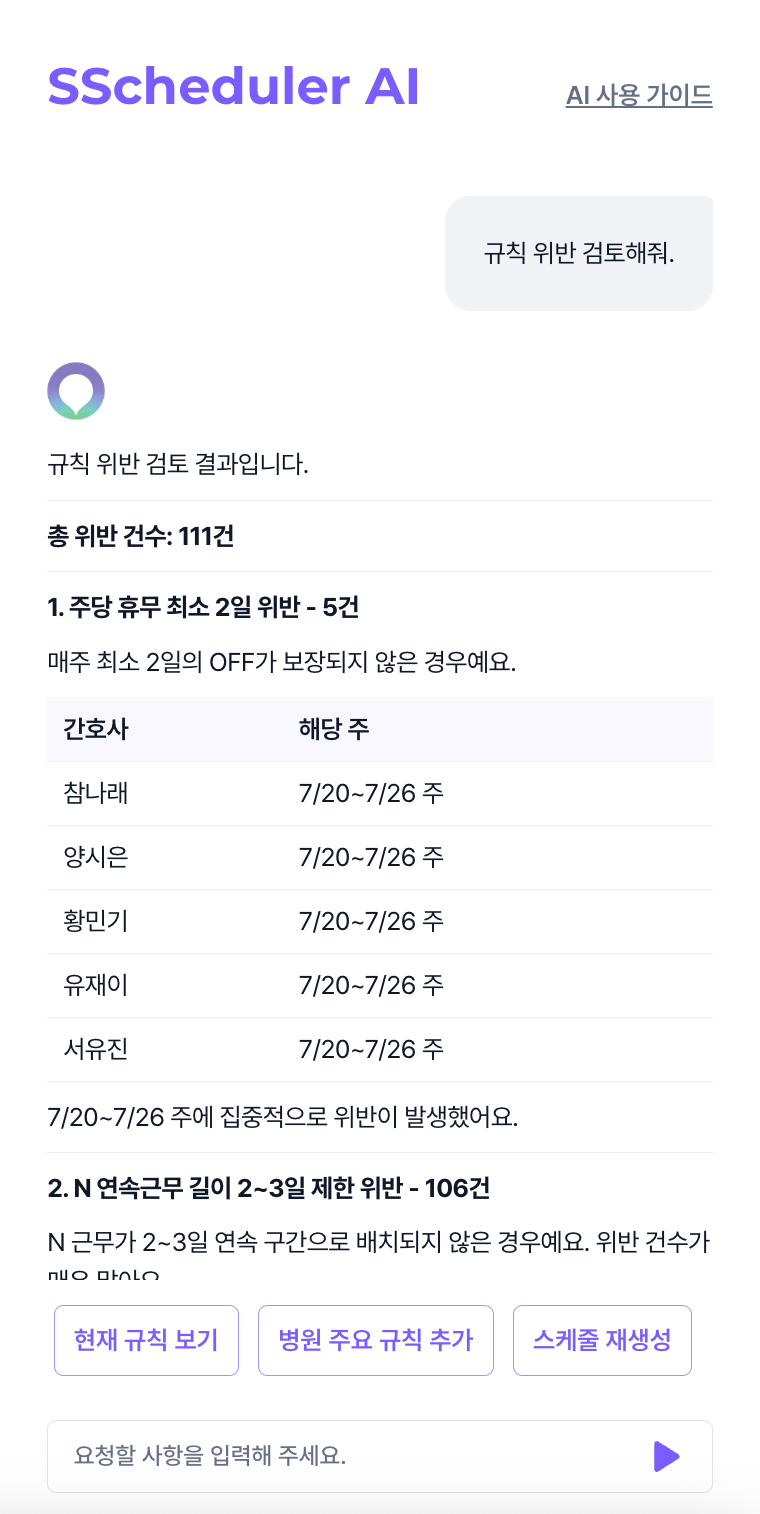The height and width of the screenshot is (1514, 760).
Task: Click the user message bubble 규칙 위반 검토해줘
Action: pos(579,253)
